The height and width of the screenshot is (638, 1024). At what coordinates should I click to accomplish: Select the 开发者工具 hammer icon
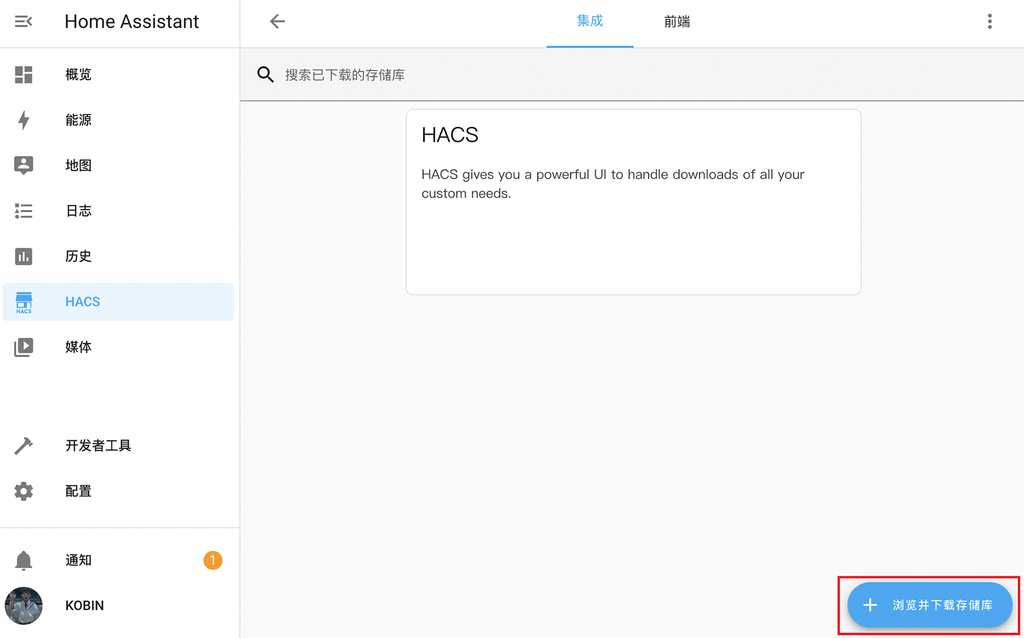(x=24, y=445)
